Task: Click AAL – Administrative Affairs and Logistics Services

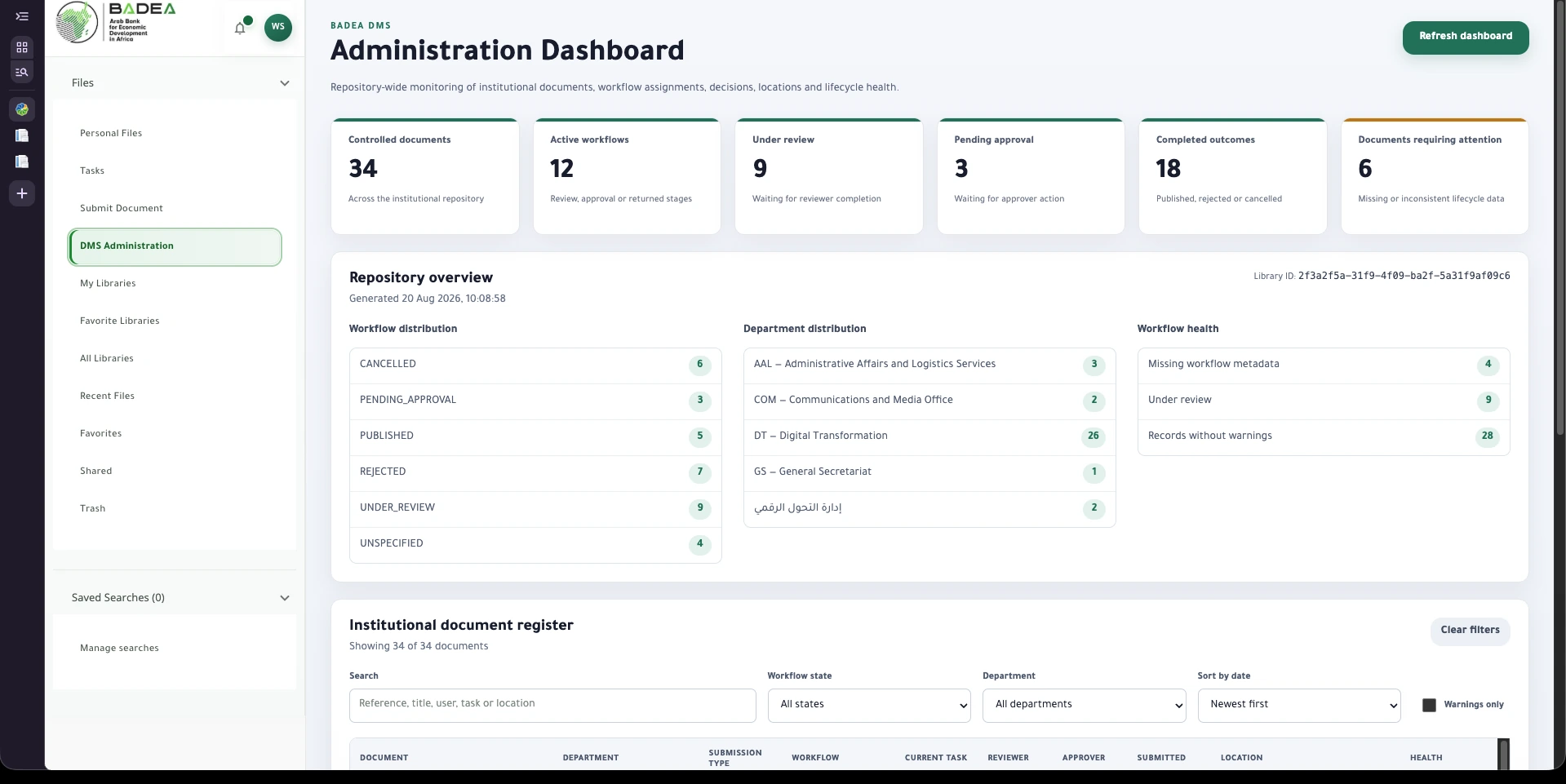Action: pyautogui.click(x=929, y=365)
